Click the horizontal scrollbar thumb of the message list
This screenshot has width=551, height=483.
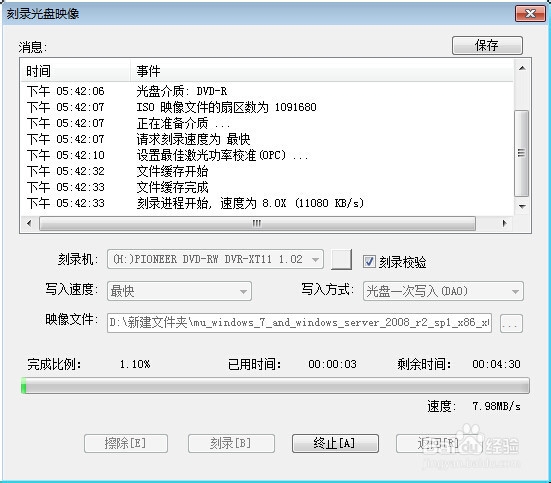257,223
